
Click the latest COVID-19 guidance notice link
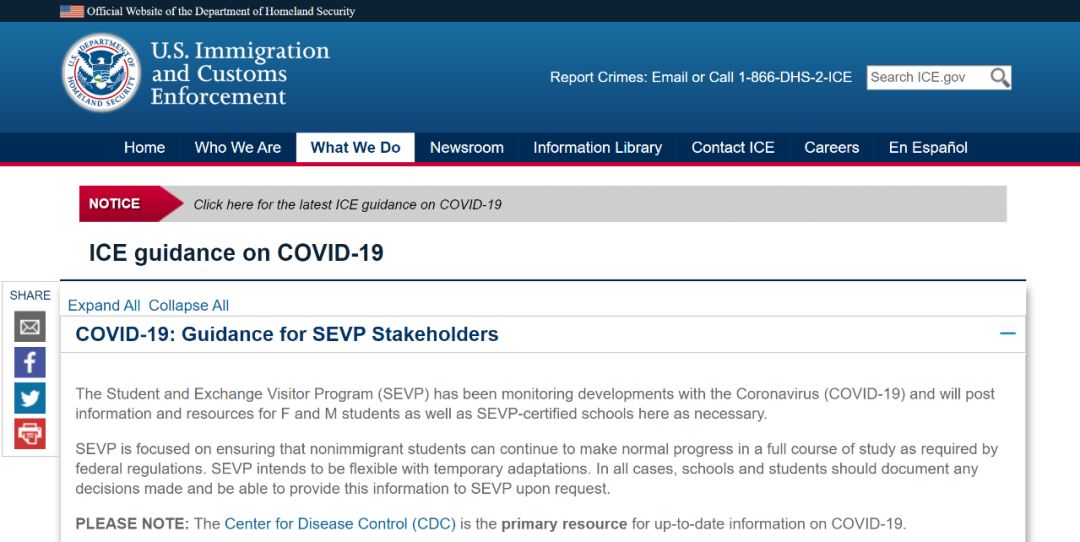pyautogui.click(x=347, y=204)
